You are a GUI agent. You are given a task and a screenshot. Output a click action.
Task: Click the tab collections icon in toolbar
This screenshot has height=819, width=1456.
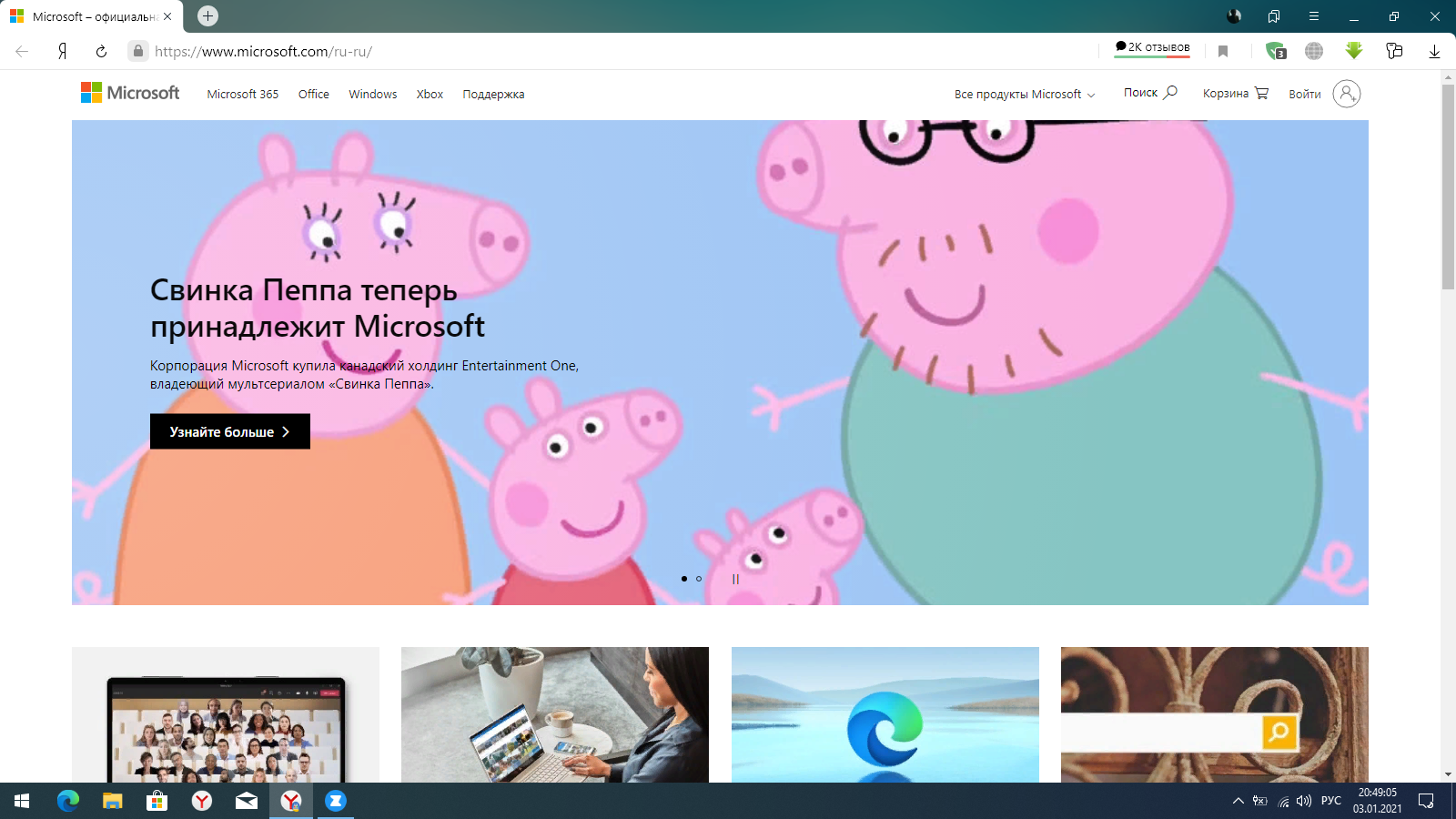1394,51
